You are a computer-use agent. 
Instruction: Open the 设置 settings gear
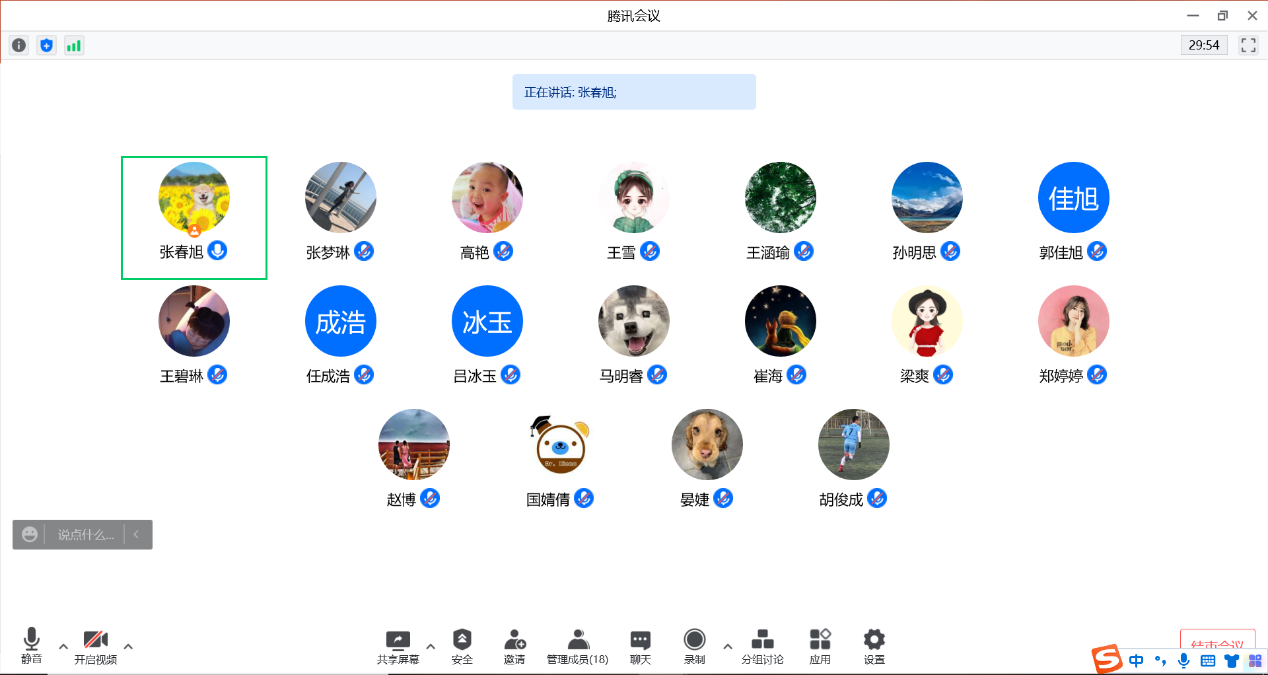point(874,646)
